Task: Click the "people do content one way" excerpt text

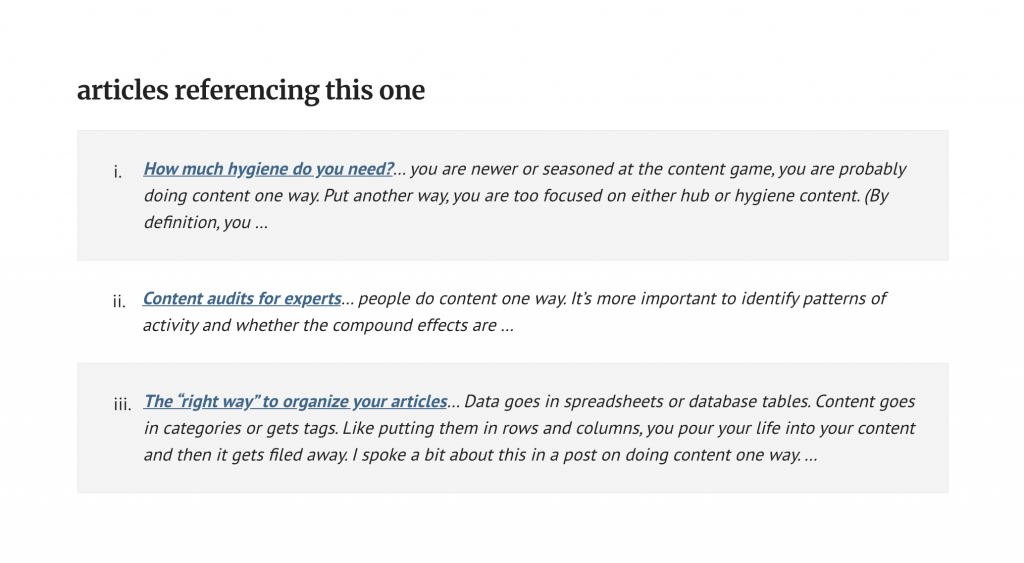Action: click(x=462, y=298)
